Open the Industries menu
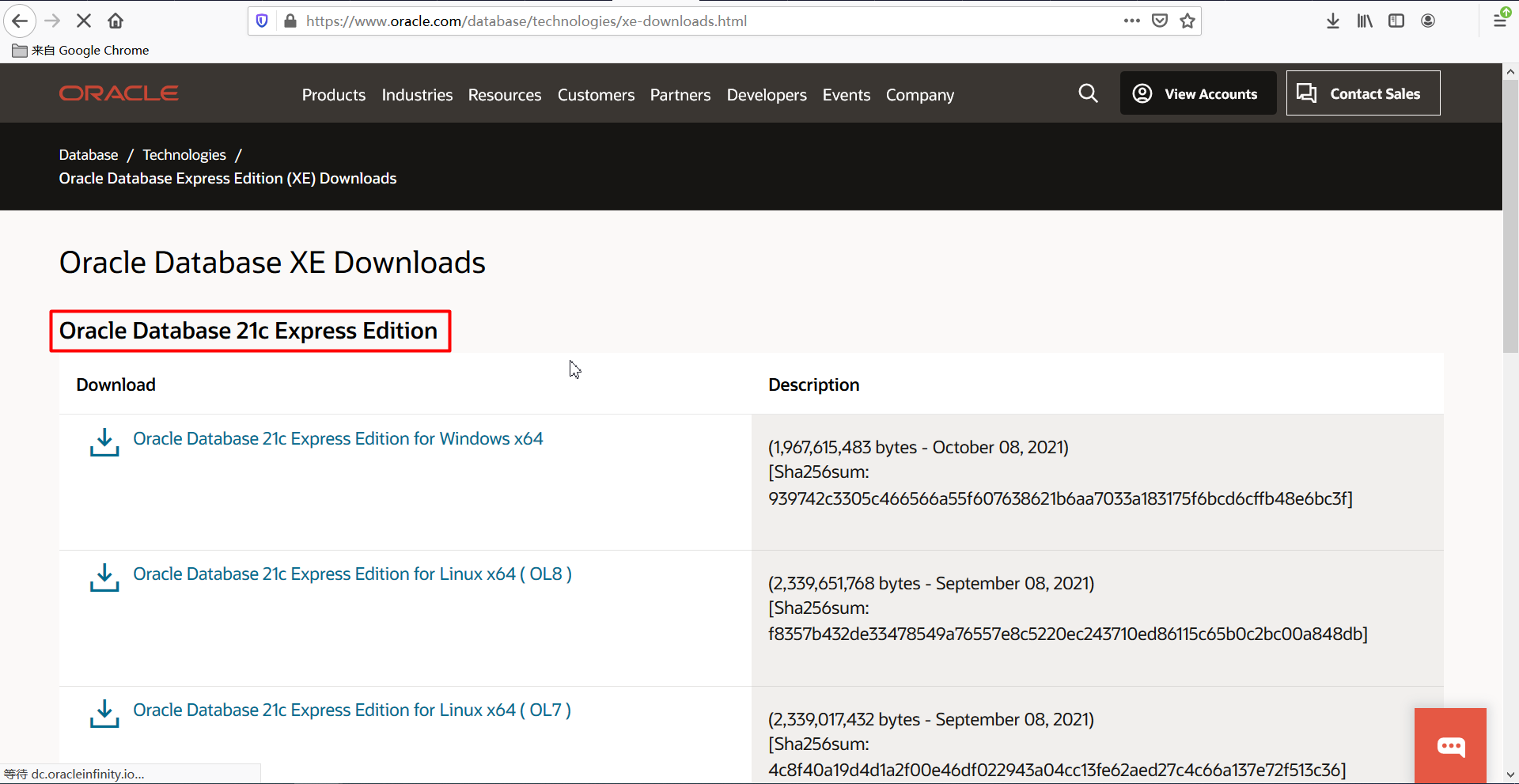The image size is (1519, 784). click(x=417, y=95)
